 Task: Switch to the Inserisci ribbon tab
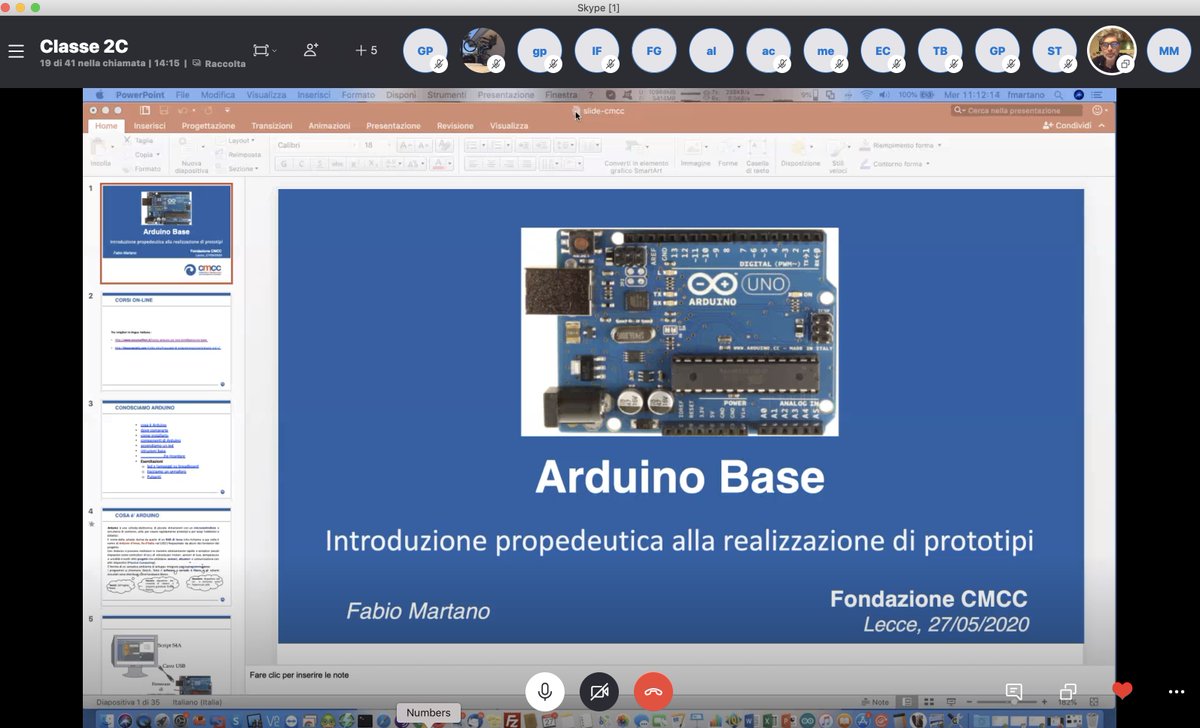coord(150,126)
